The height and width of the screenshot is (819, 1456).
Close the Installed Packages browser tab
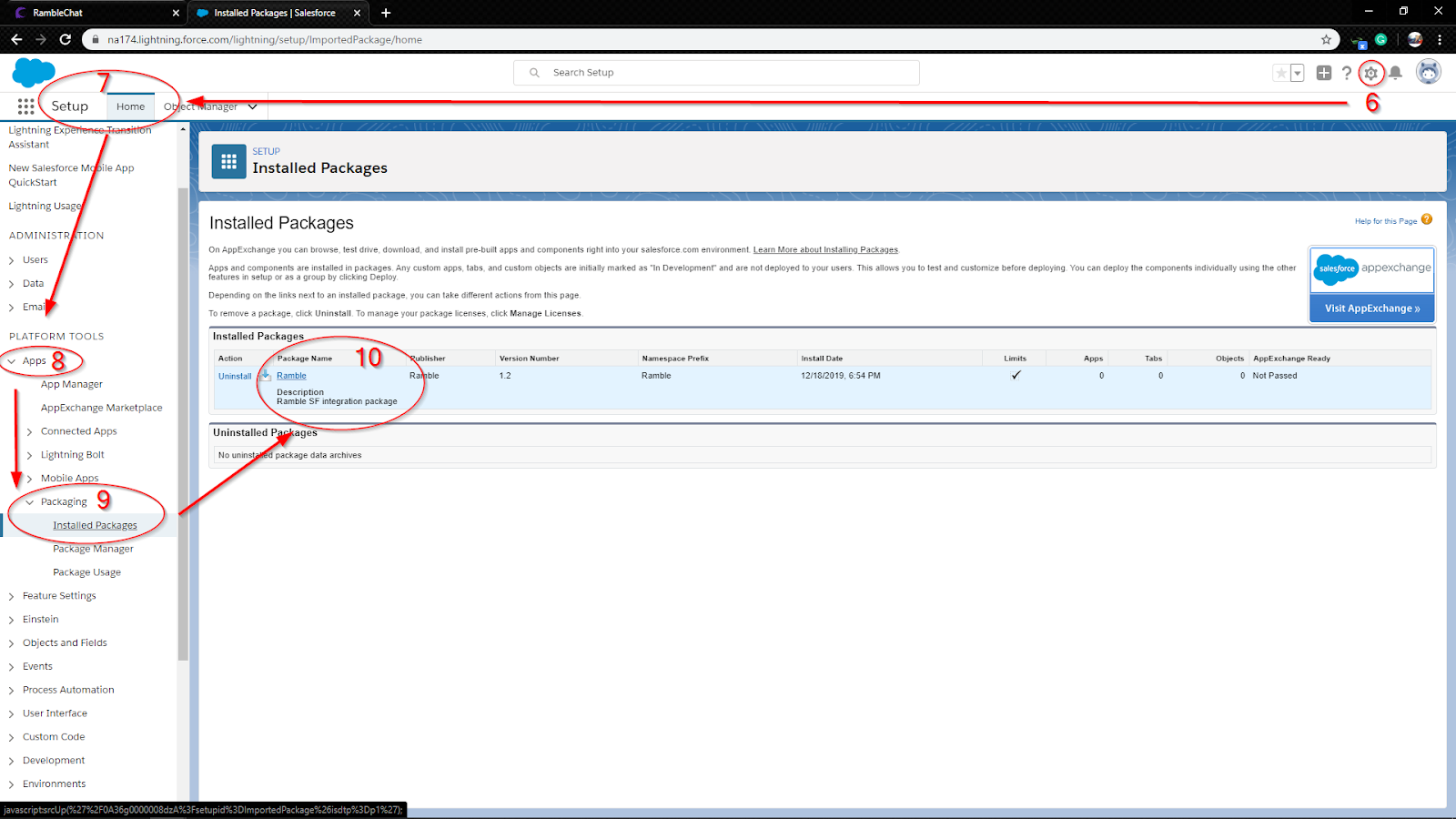357,13
